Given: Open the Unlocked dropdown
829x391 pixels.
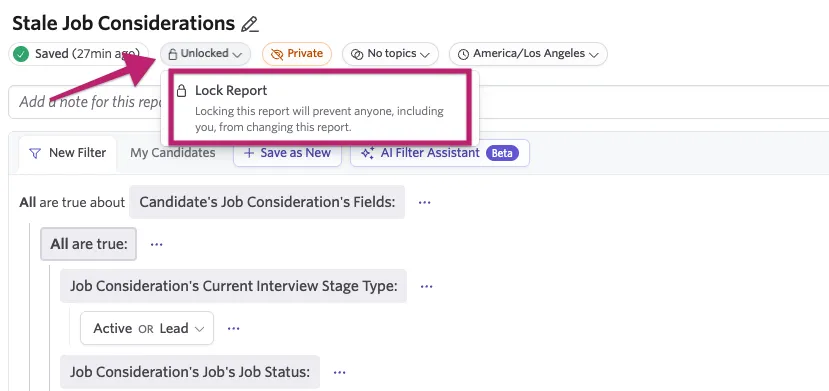Looking at the screenshot, I should click(205, 54).
